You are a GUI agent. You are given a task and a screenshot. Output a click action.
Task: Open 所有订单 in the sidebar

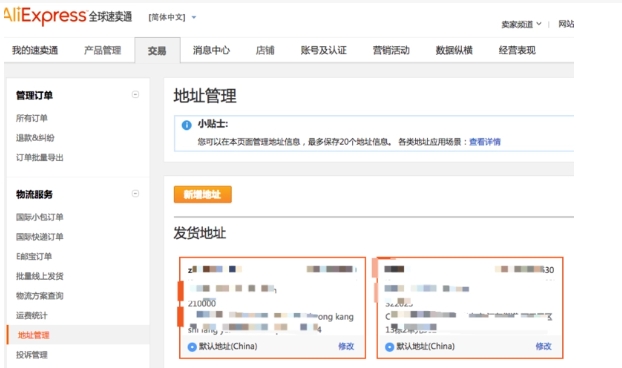coord(32,118)
